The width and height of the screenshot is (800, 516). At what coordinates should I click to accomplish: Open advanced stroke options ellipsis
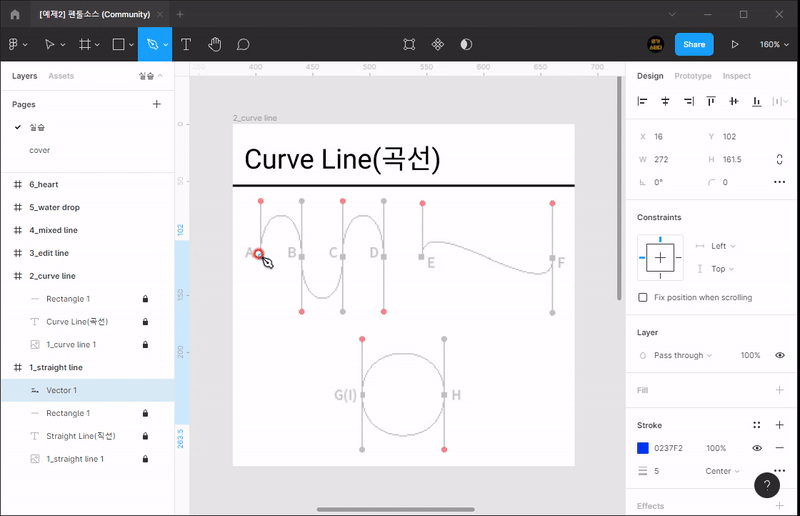click(780, 471)
